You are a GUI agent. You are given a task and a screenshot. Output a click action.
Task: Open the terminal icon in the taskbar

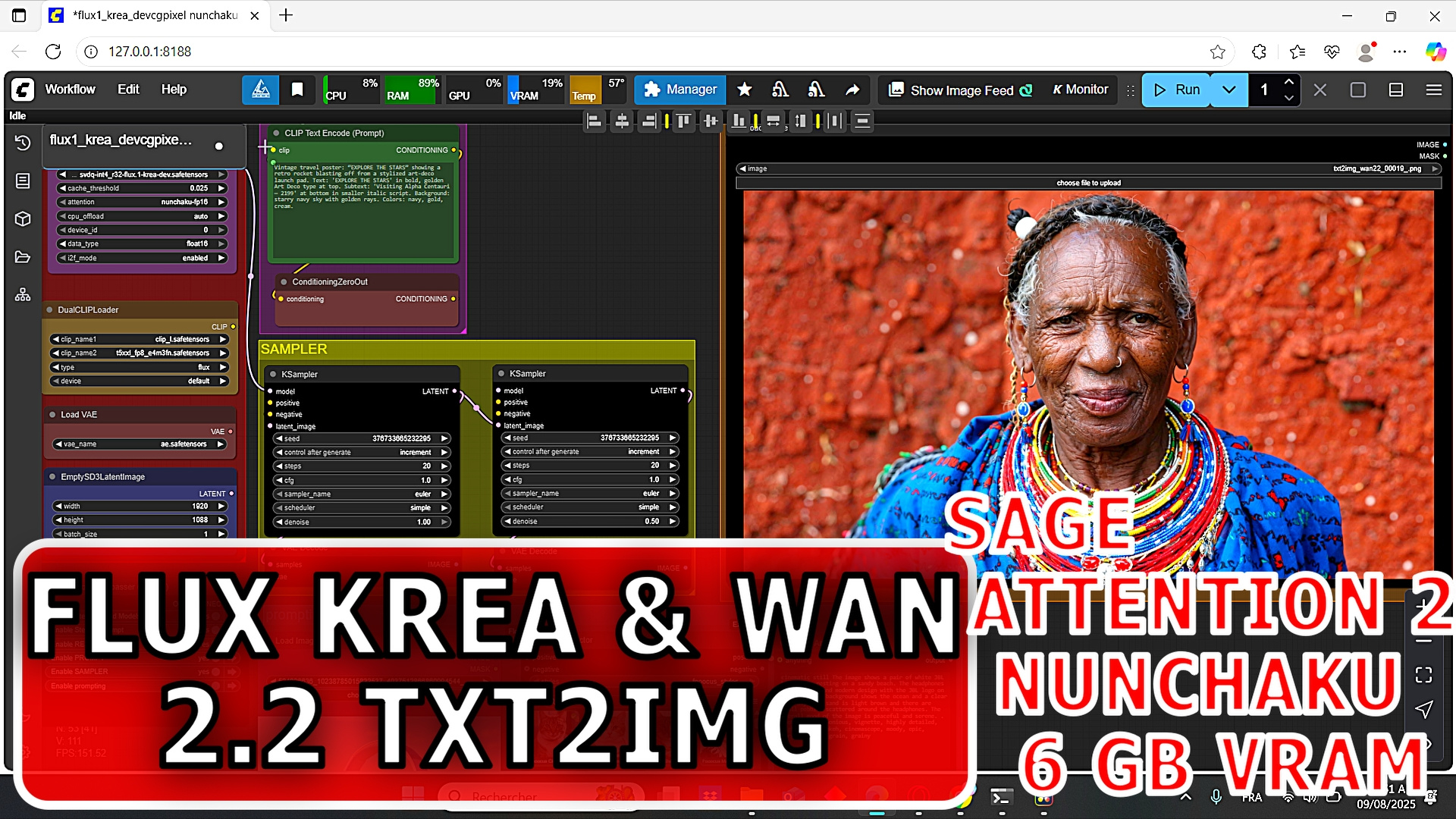coord(1001,797)
